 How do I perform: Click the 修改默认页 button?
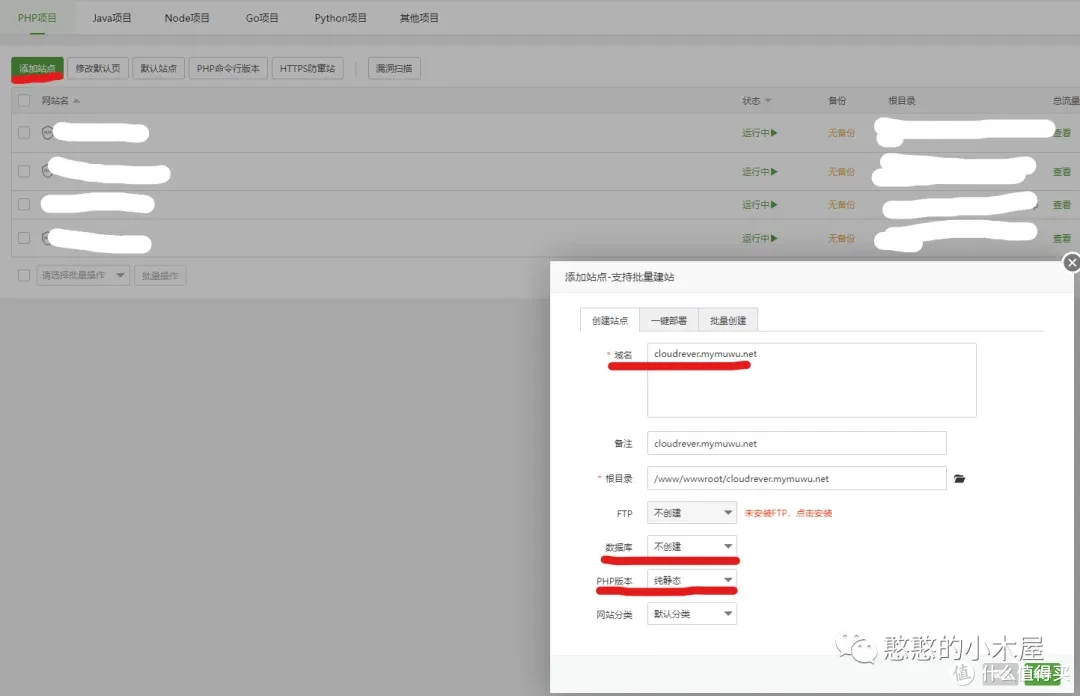click(x=98, y=68)
